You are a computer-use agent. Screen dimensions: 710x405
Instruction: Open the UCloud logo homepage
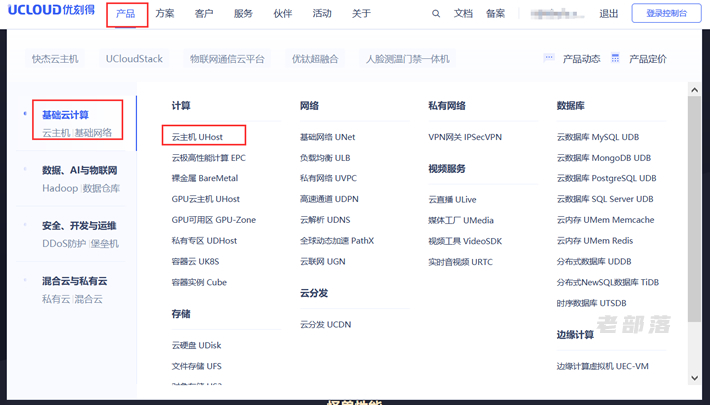point(52,10)
